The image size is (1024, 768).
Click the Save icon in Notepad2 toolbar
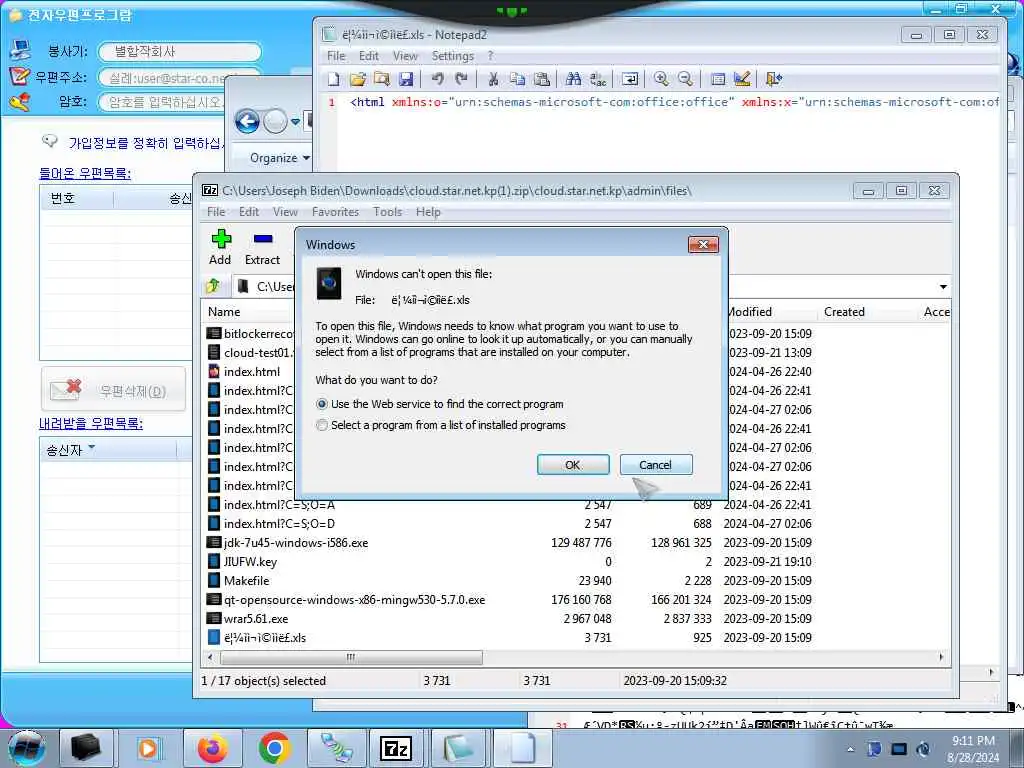tap(406, 79)
